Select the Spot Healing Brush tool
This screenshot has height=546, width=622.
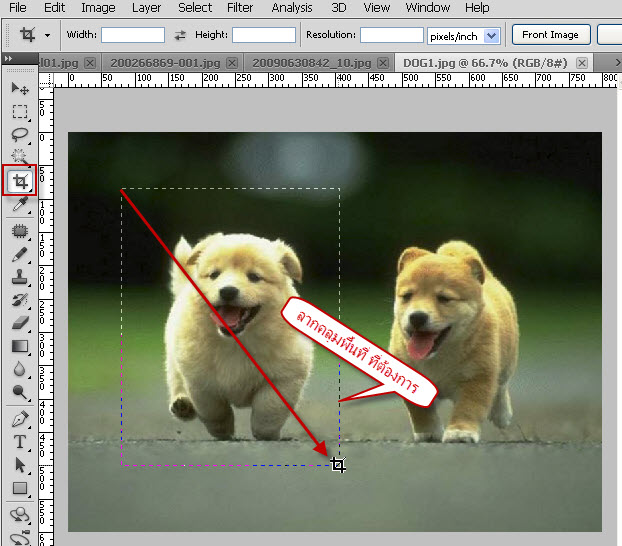point(20,231)
